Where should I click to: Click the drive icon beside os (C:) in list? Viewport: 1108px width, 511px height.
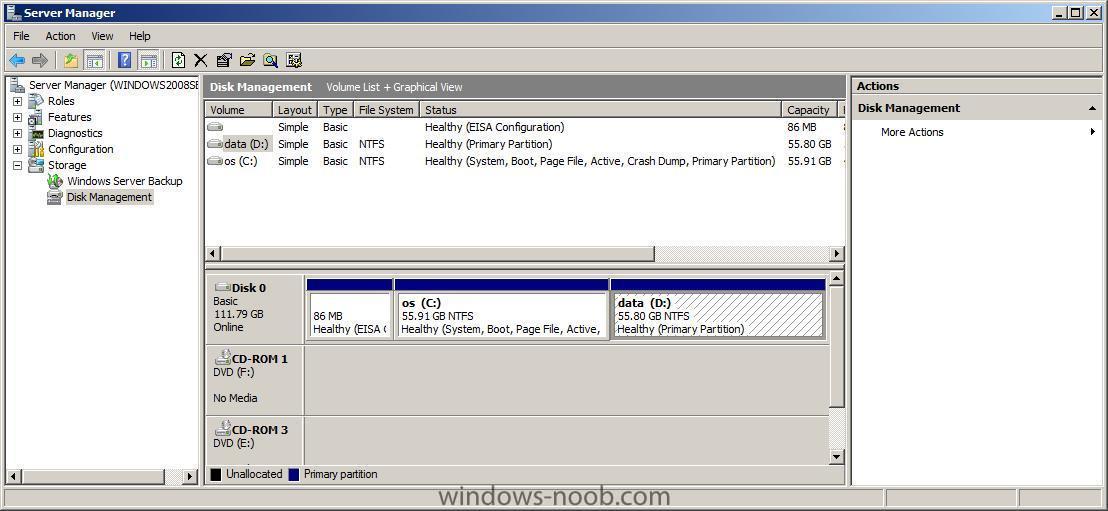point(215,161)
